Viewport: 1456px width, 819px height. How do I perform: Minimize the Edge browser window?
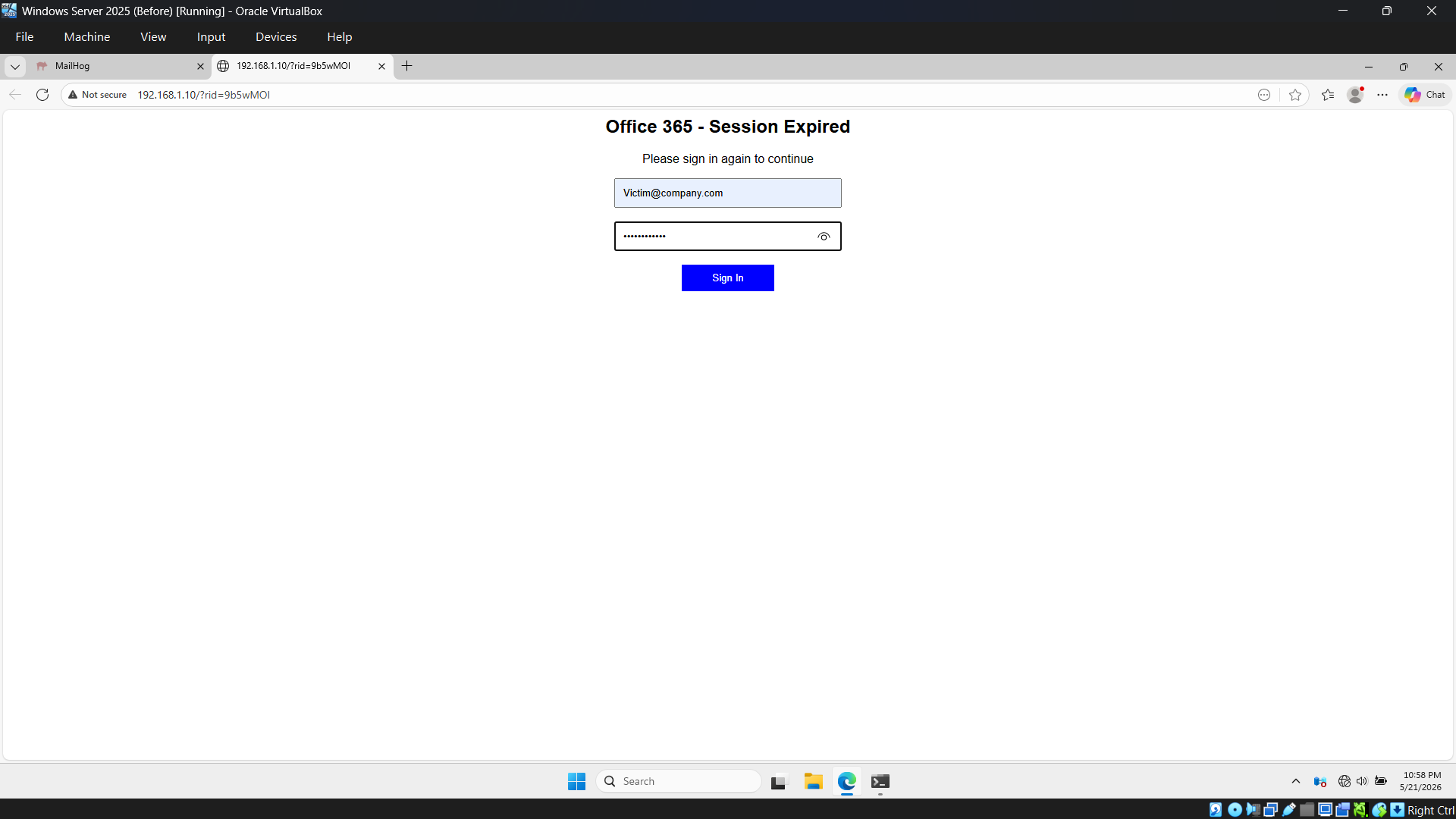tap(1369, 67)
